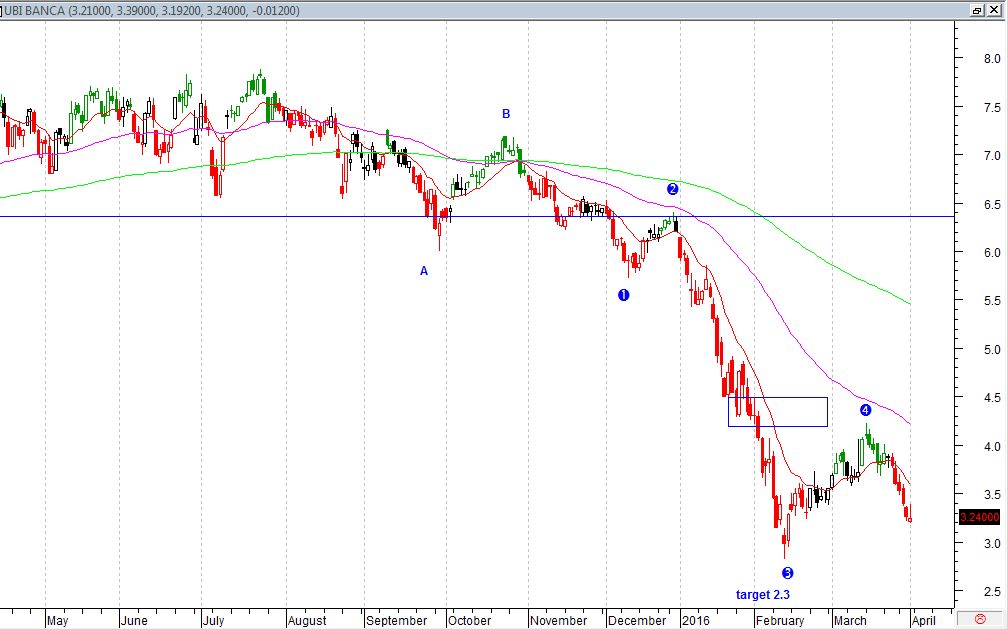Click the 'August' label on date axis
Screen dimensions: 1007x629
307,621
